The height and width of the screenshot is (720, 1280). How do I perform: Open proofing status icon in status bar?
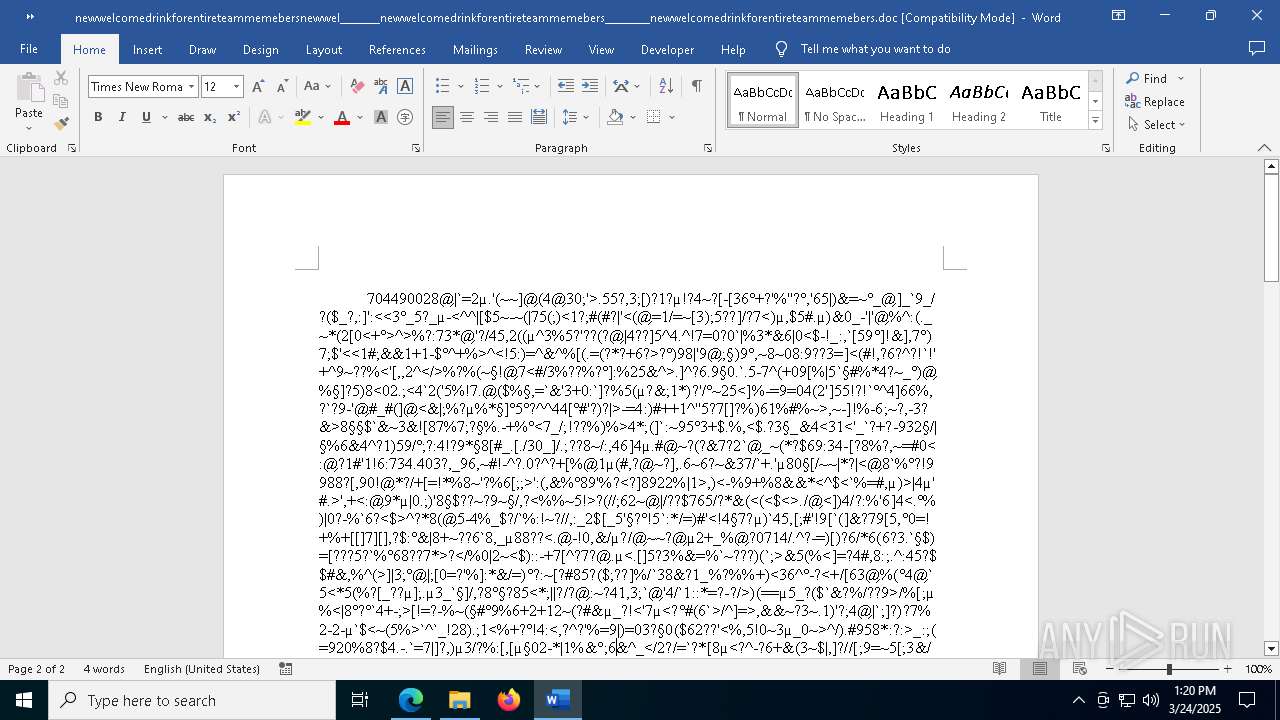pyautogui.click(x=286, y=669)
